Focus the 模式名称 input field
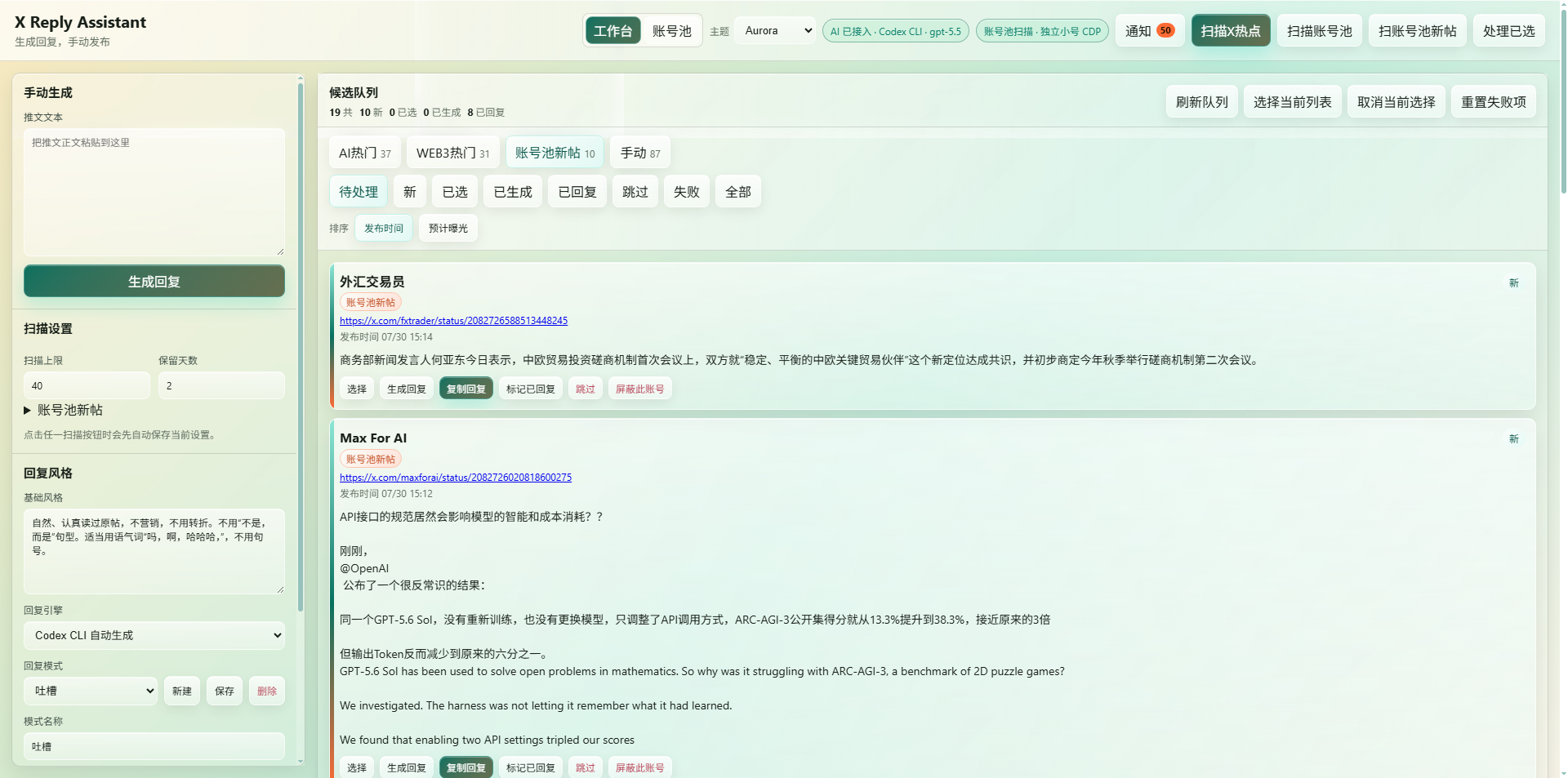The width and height of the screenshot is (1568, 778). click(154, 746)
